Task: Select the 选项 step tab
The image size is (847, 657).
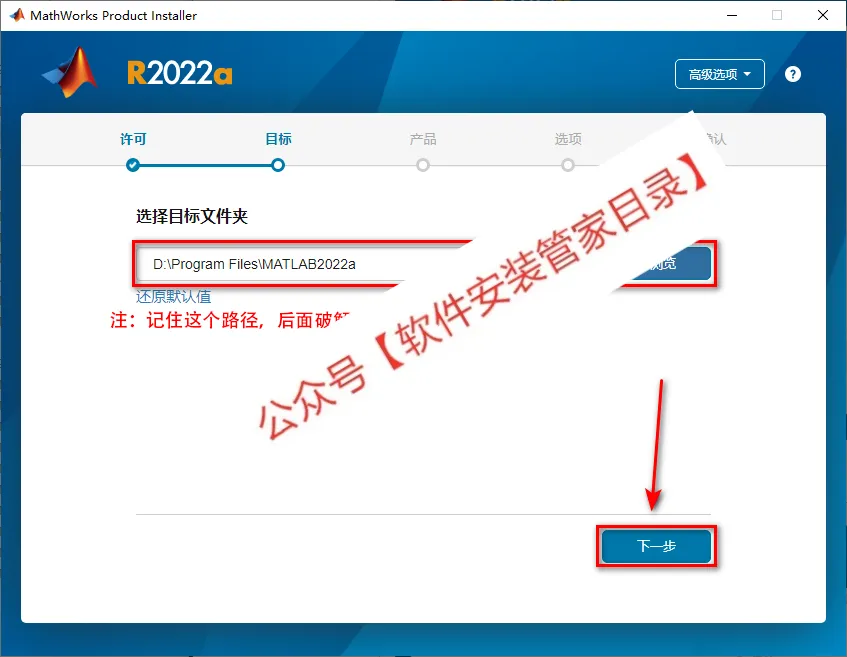Action: tap(568, 139)
